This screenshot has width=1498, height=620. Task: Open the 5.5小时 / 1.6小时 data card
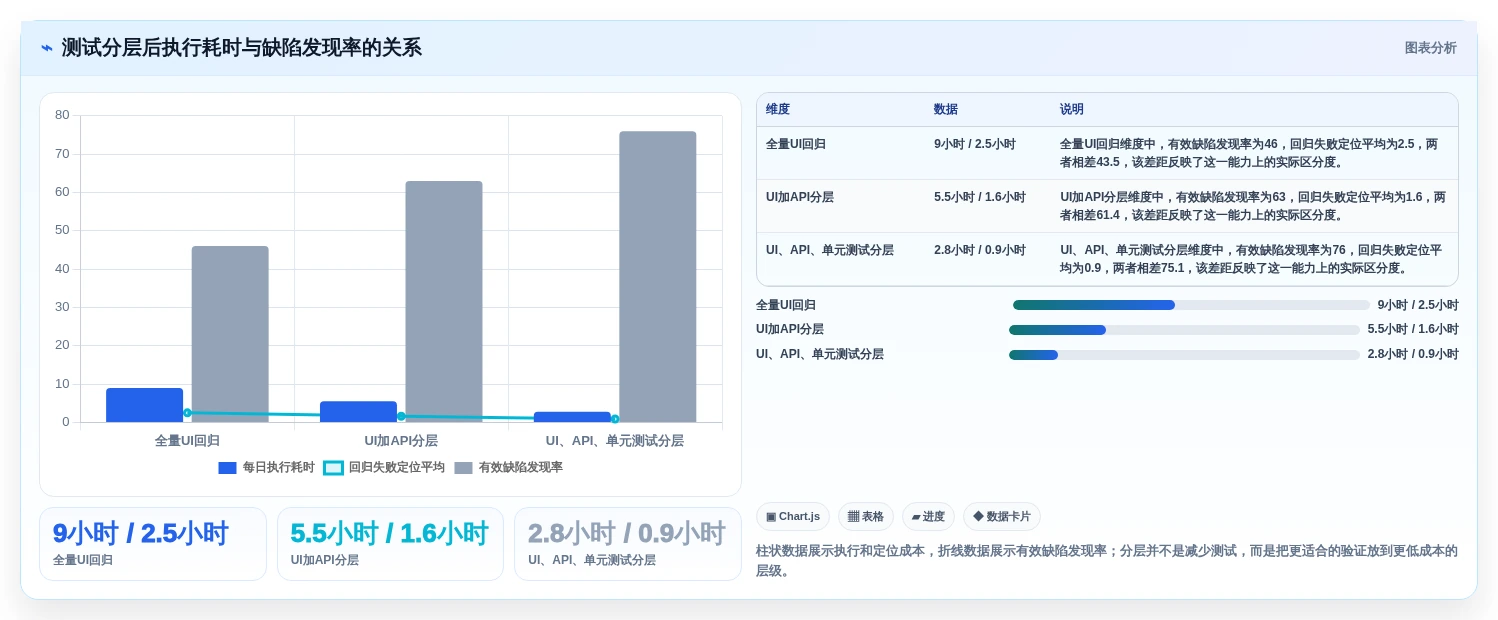[390, 544]
